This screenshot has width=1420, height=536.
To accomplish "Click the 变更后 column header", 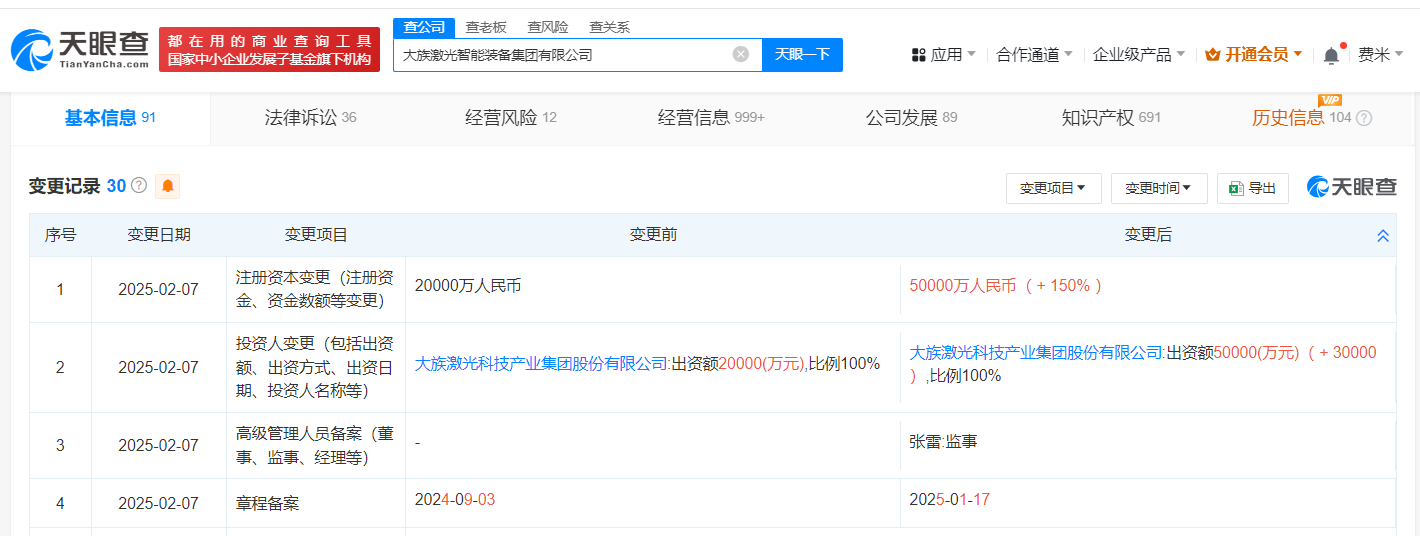I will [1148, 235].
